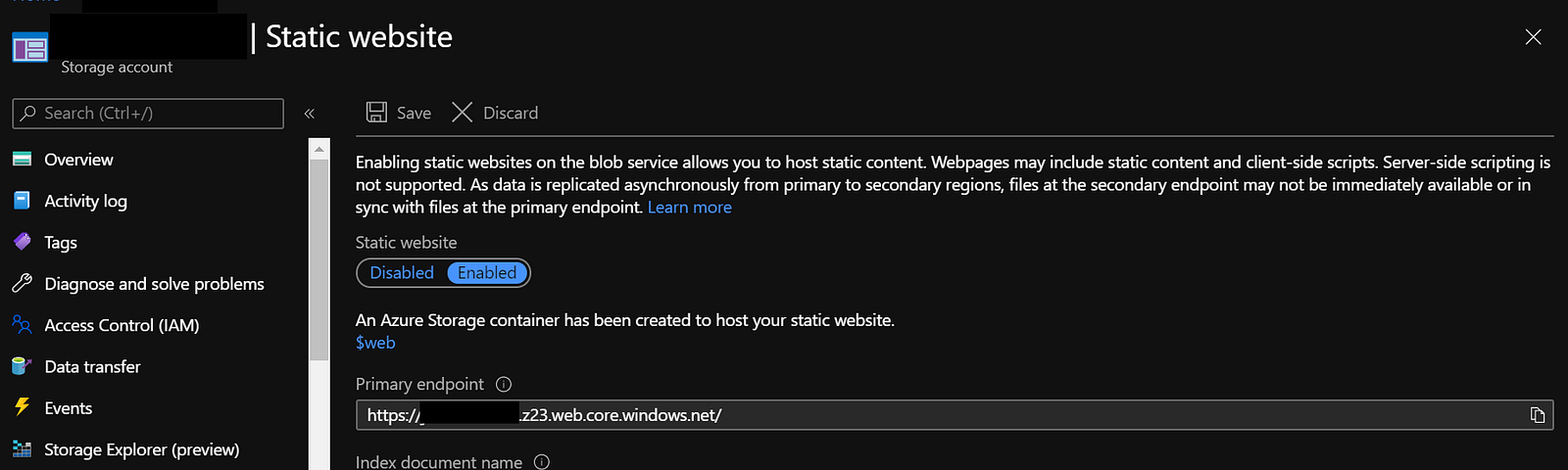Copy the primary endpoint URL to clipboard
The height and width of the screenshot is (470, 1568).
point(1538,415)
